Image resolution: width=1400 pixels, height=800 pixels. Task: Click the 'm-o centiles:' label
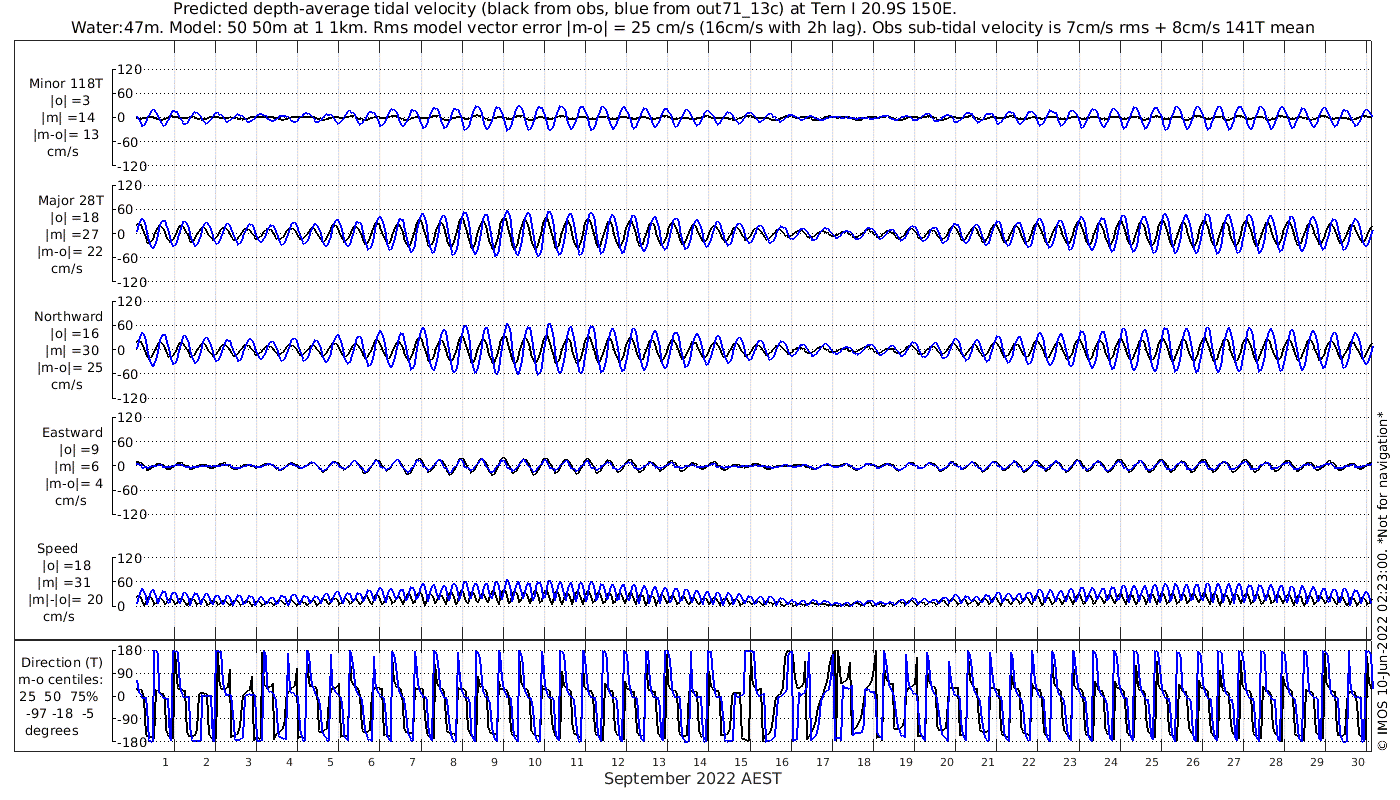tap(61, 679)
